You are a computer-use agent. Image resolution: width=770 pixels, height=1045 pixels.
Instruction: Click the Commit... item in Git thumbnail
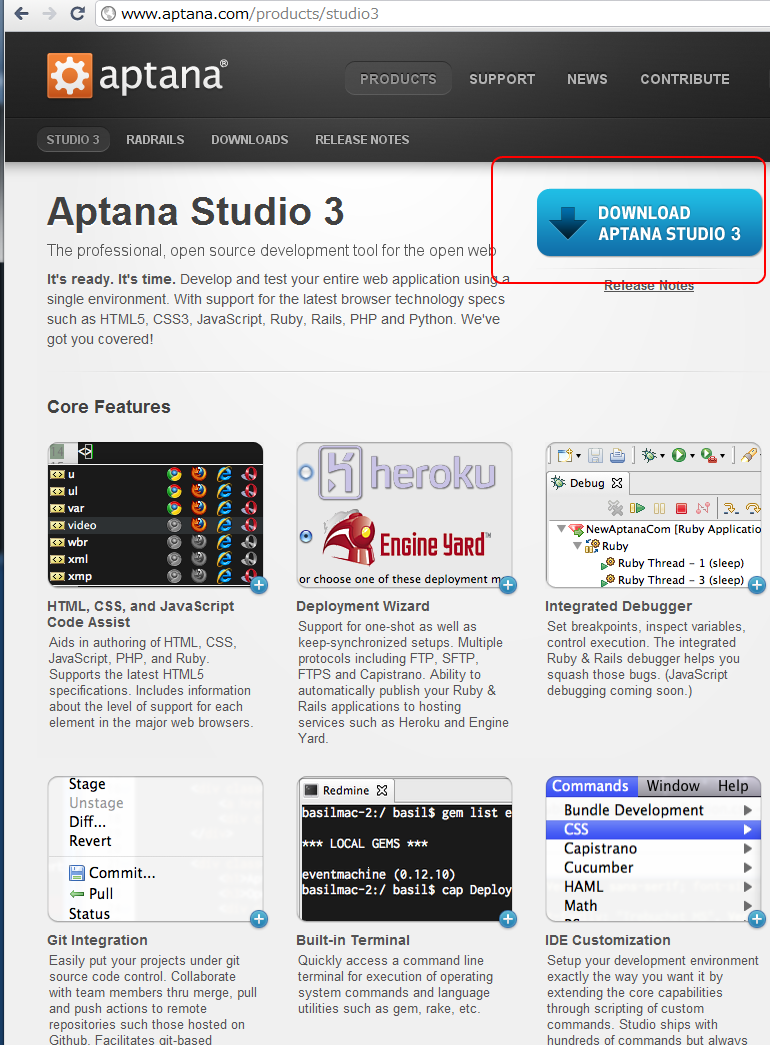pyautogui.click(x=113, y=872)
